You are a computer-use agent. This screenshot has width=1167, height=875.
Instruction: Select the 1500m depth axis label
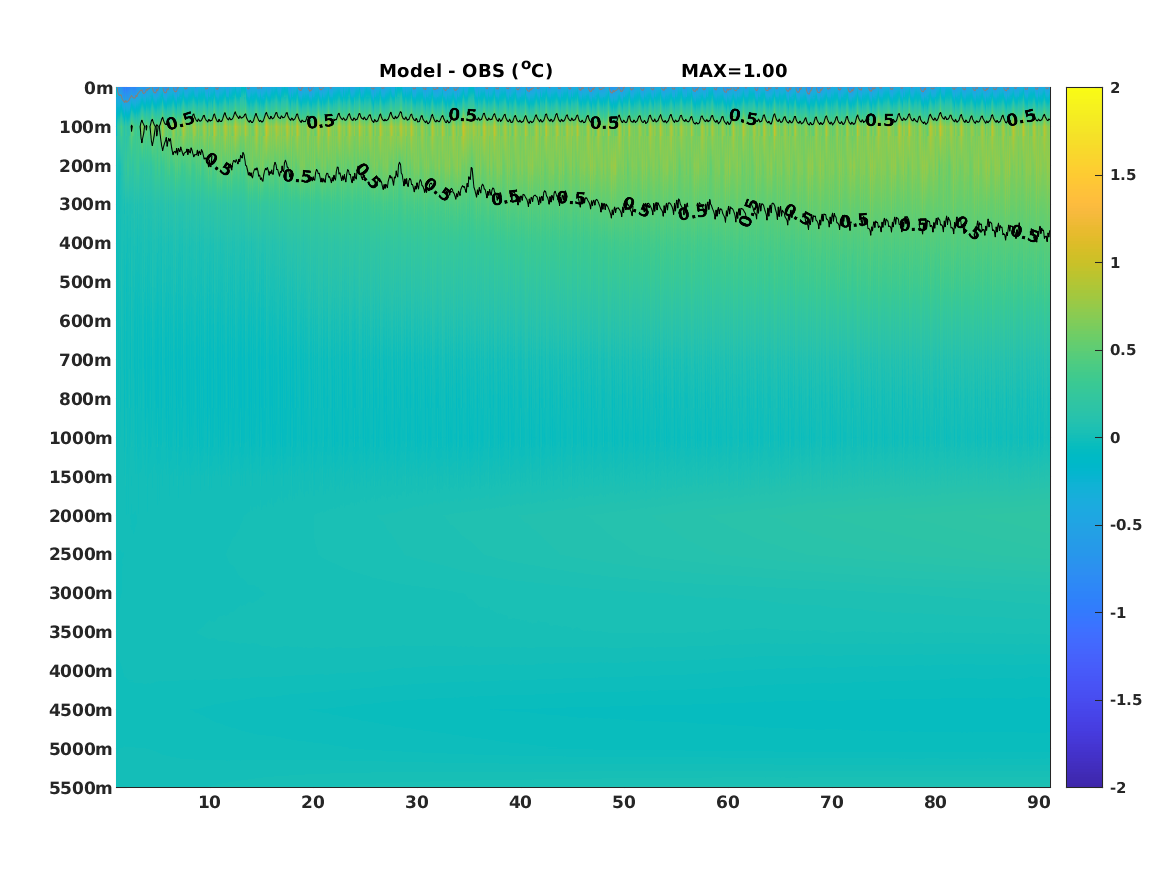pos(81,477)
